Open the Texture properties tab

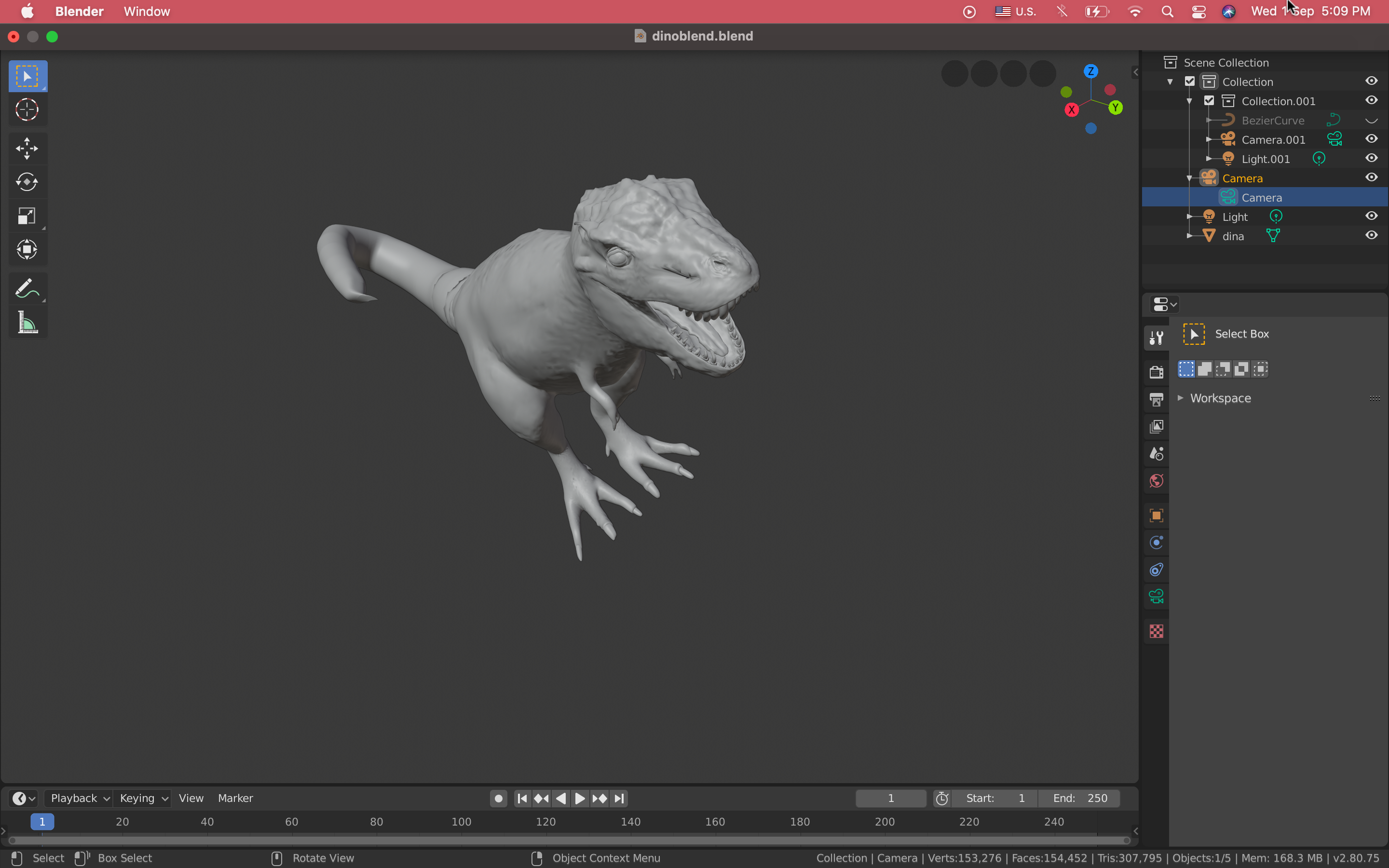(x=1156, y=631)
